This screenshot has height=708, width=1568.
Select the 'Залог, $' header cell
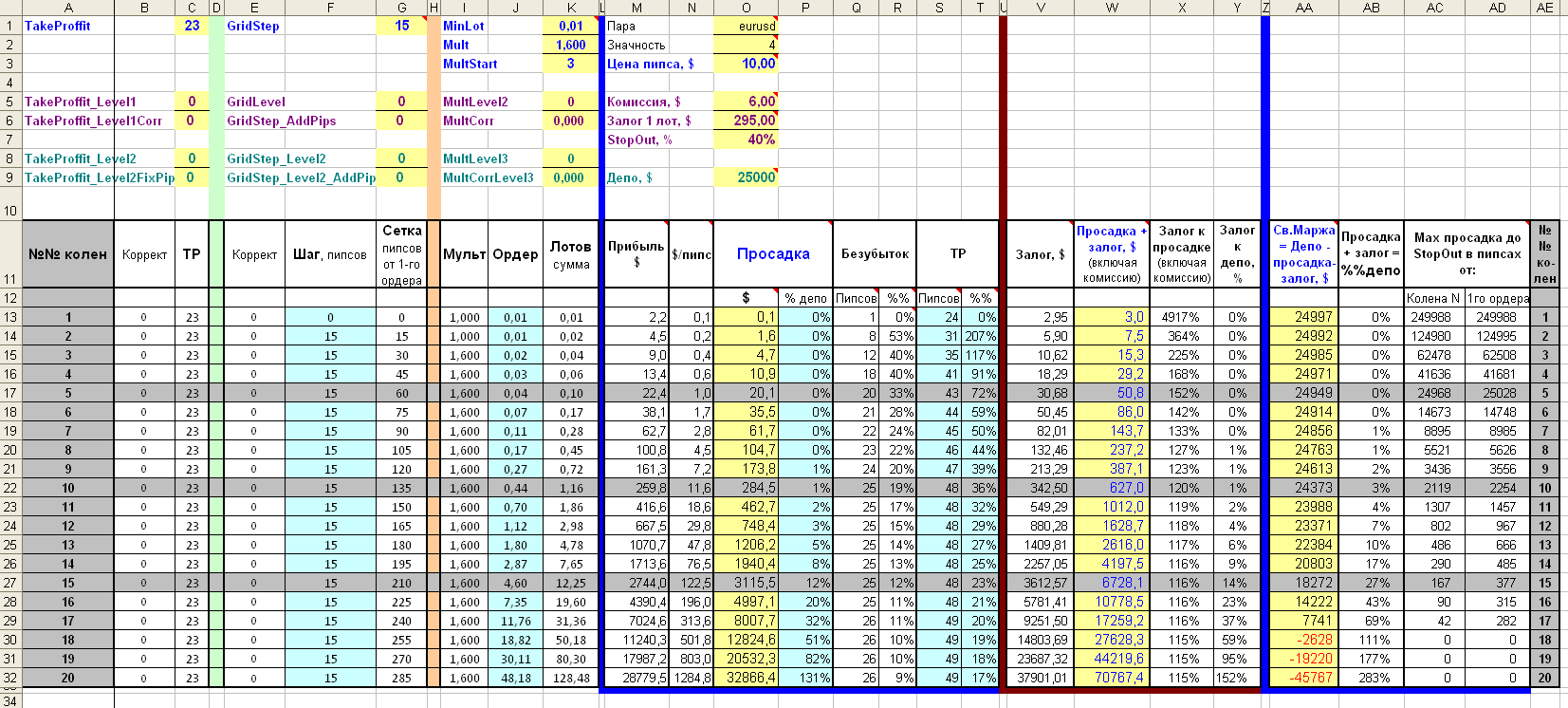[x=1040, y=254]
